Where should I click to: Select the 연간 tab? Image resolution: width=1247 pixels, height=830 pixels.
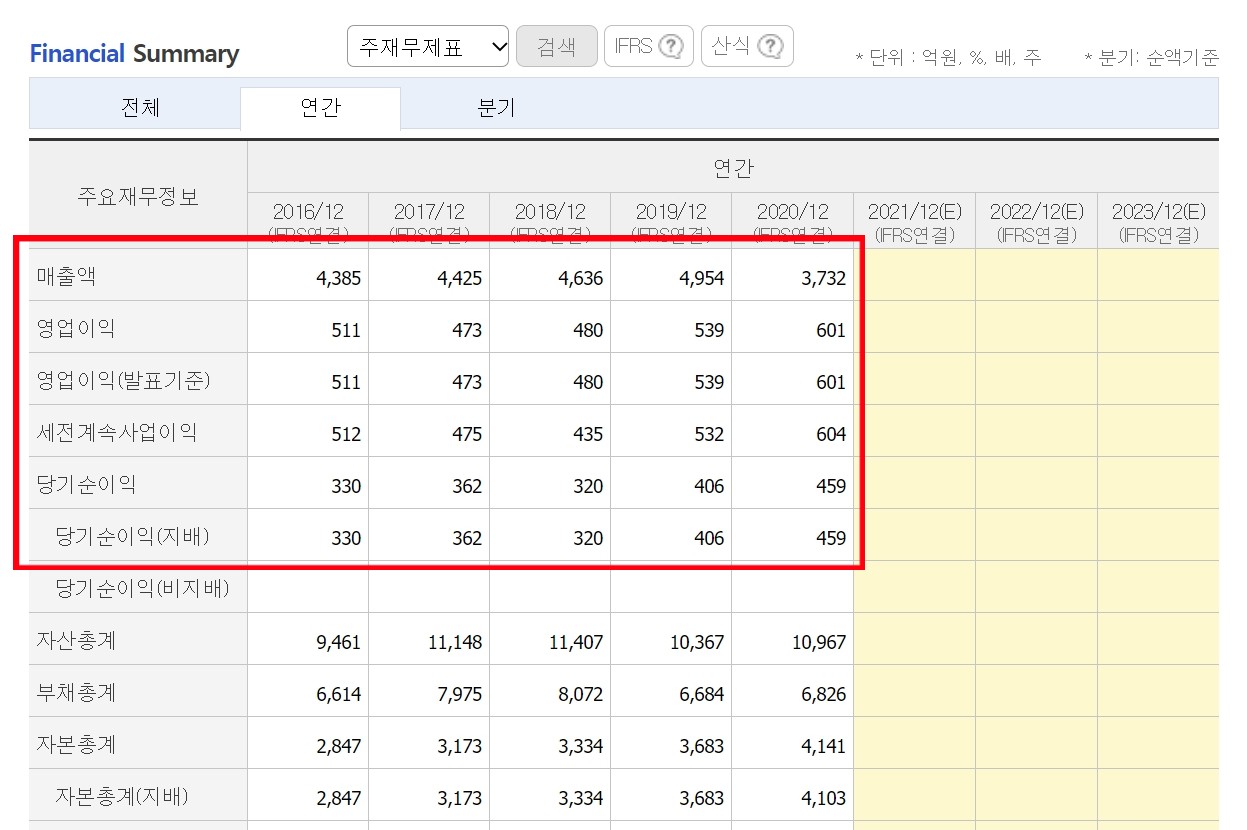pos(320,109)
